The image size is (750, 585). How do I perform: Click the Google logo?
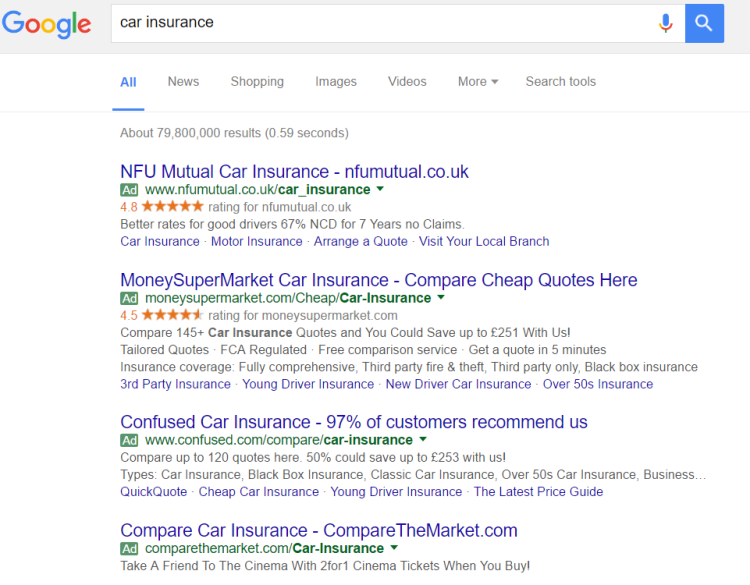coord(46,24)
